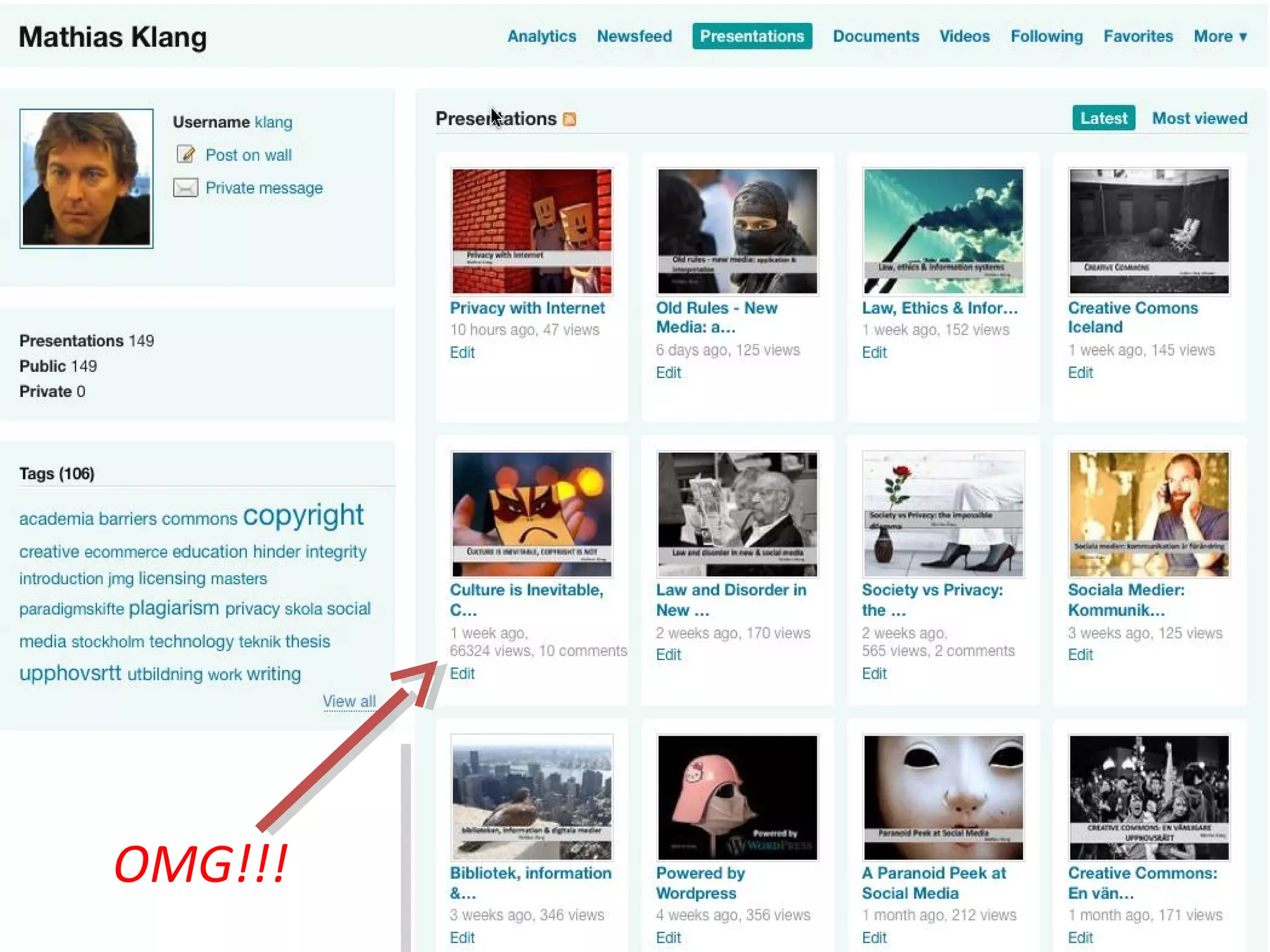
Task: Click the Private message envelope icon
Action: 185,187
